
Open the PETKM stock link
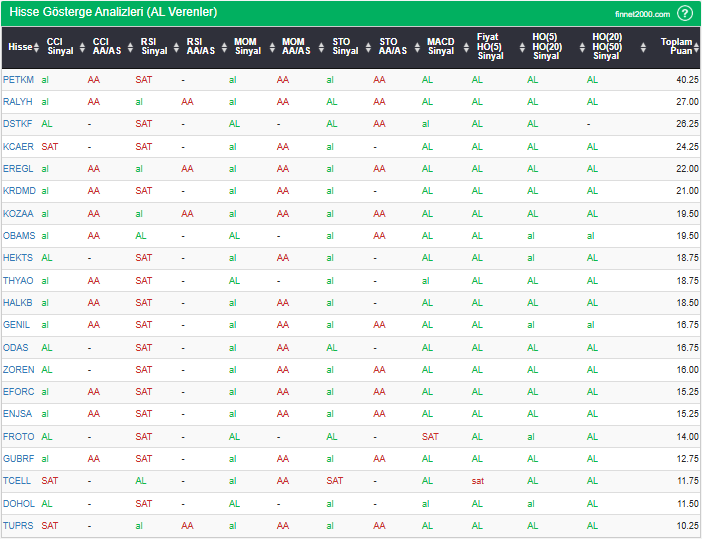coord(18,79)
